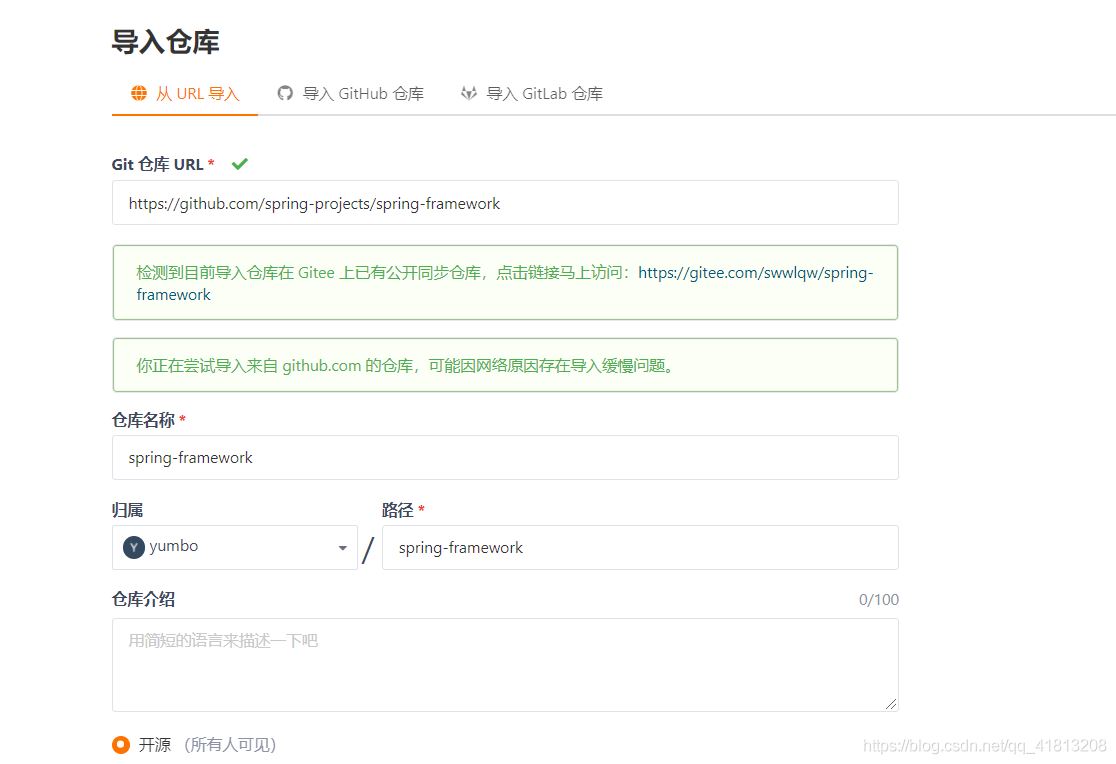The width and height of the screenshot is (1116, 764).
Task: Click the GitLab fox icon
Action: (x=469, y=92)
